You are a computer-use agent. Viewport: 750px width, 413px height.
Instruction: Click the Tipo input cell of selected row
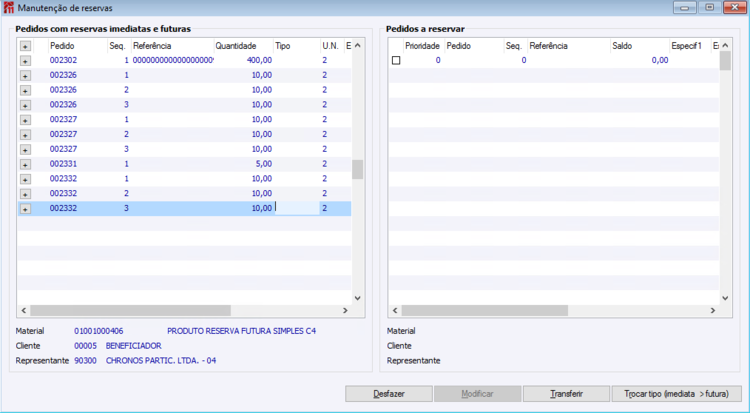coord(297,208)
